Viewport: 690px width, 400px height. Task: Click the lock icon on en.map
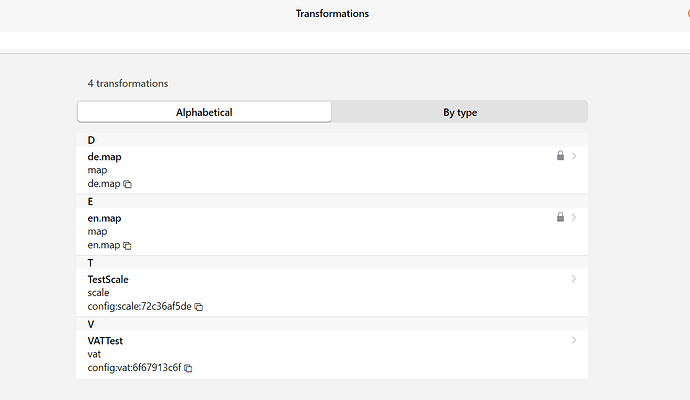point(560,217)
